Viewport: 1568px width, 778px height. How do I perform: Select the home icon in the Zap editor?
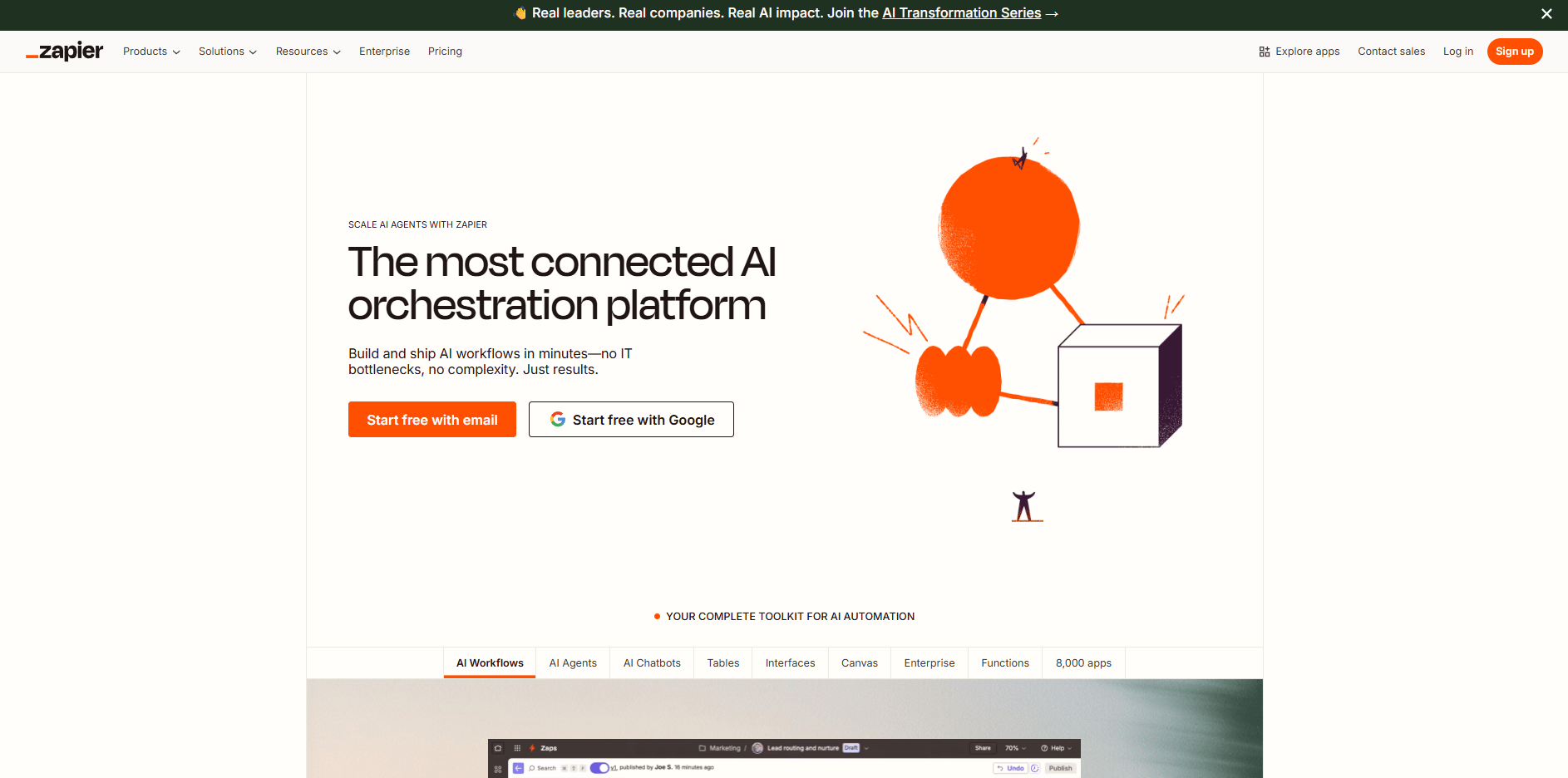tap(498, 748)
